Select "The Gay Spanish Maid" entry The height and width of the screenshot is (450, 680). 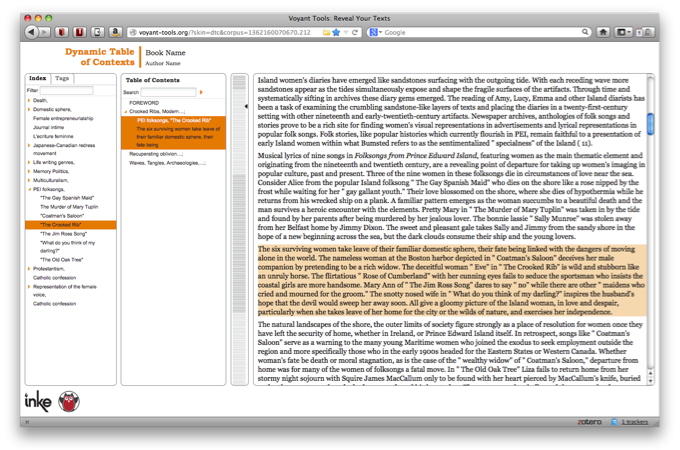(67, 198)
